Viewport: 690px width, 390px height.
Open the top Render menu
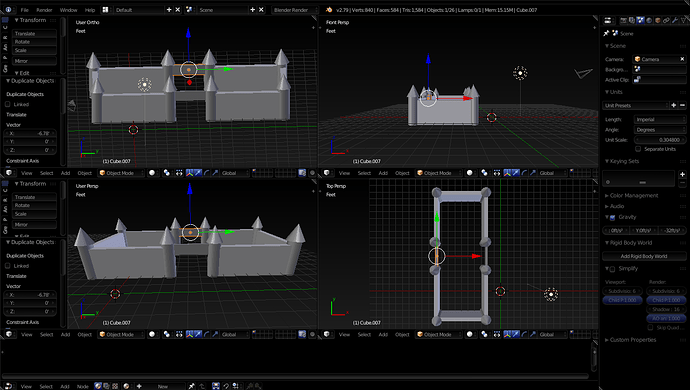(x=44, y=10)
